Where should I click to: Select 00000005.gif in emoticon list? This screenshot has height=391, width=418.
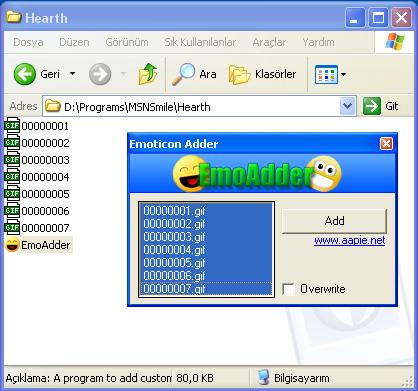click(206, 263)
